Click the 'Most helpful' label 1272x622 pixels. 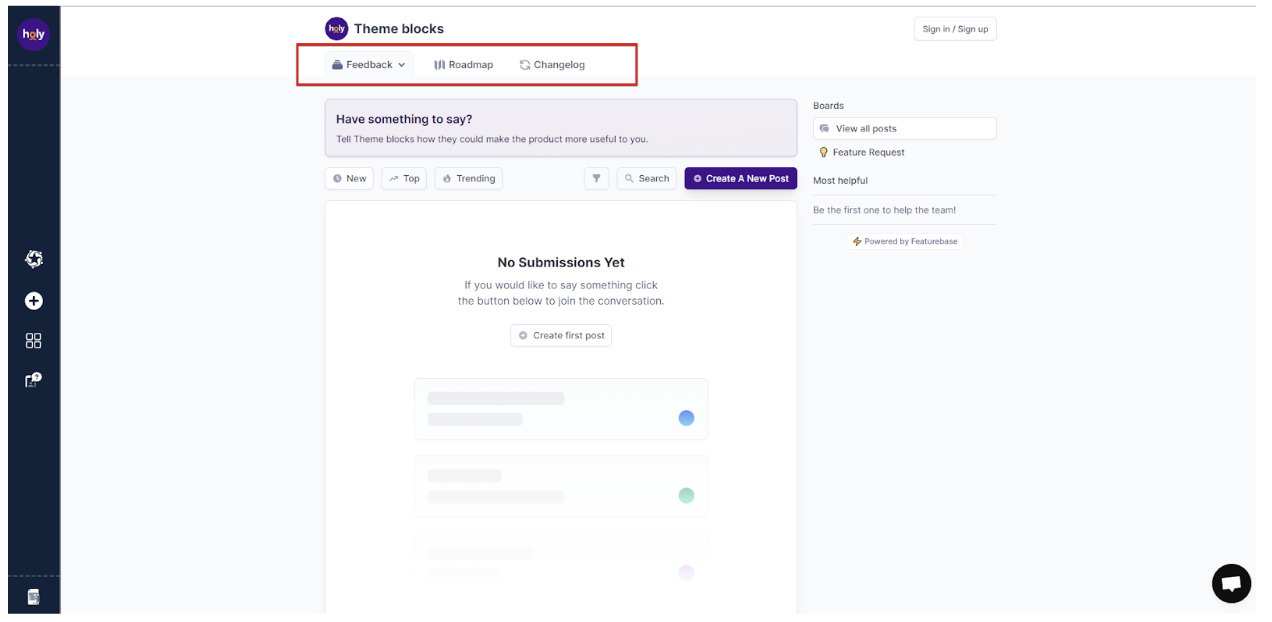pos(840,181)
